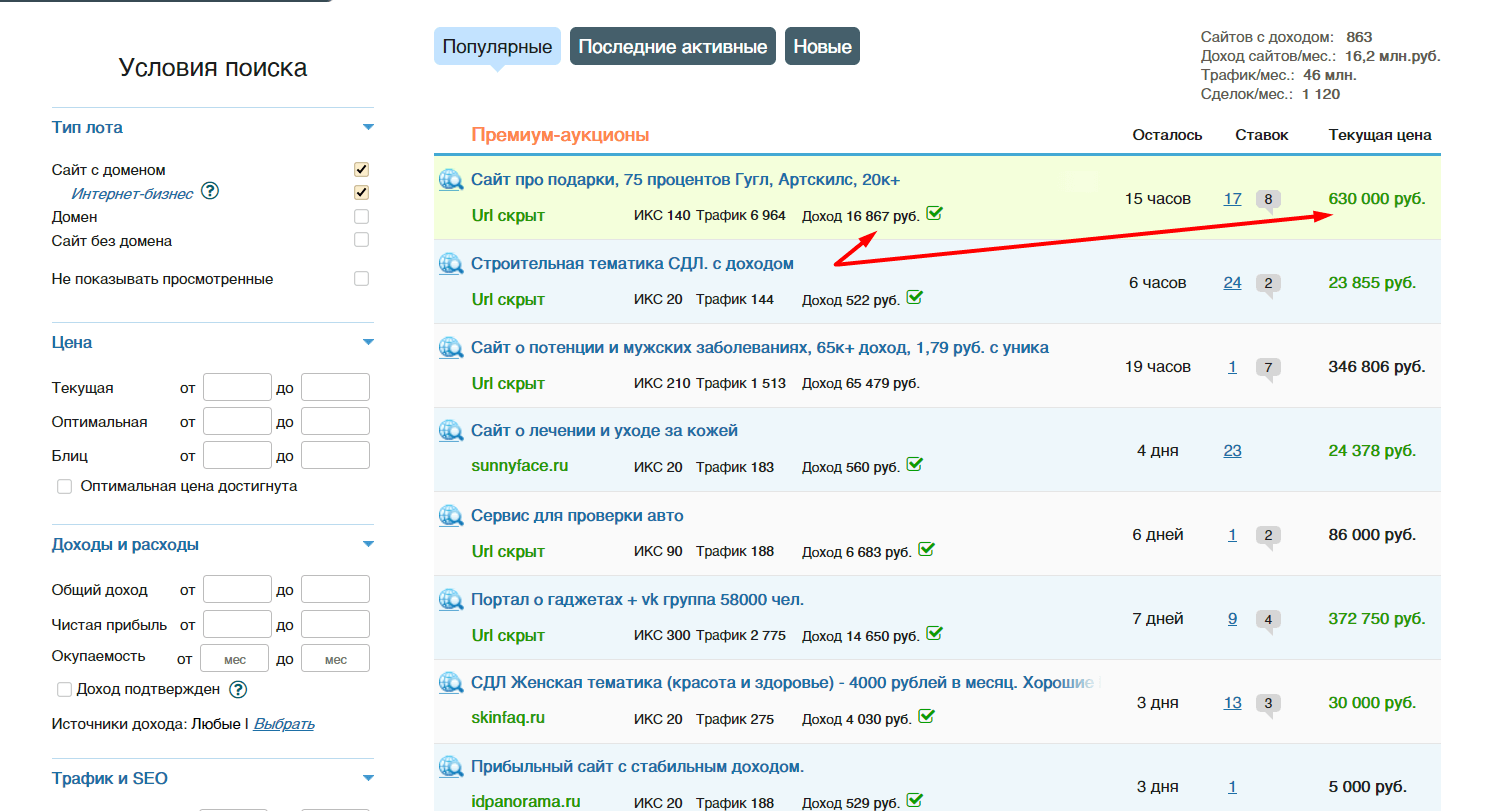The height and width of the screenshot is (811, 1505).
Task: View 13 bids on skinfaq.ru lot
Action: (1232, 703)
